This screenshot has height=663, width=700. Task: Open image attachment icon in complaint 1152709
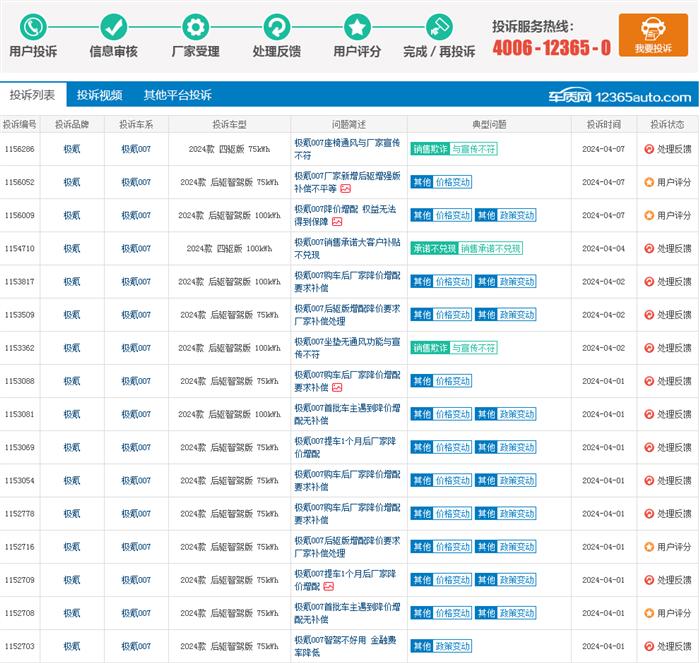[x=329, y=586]
